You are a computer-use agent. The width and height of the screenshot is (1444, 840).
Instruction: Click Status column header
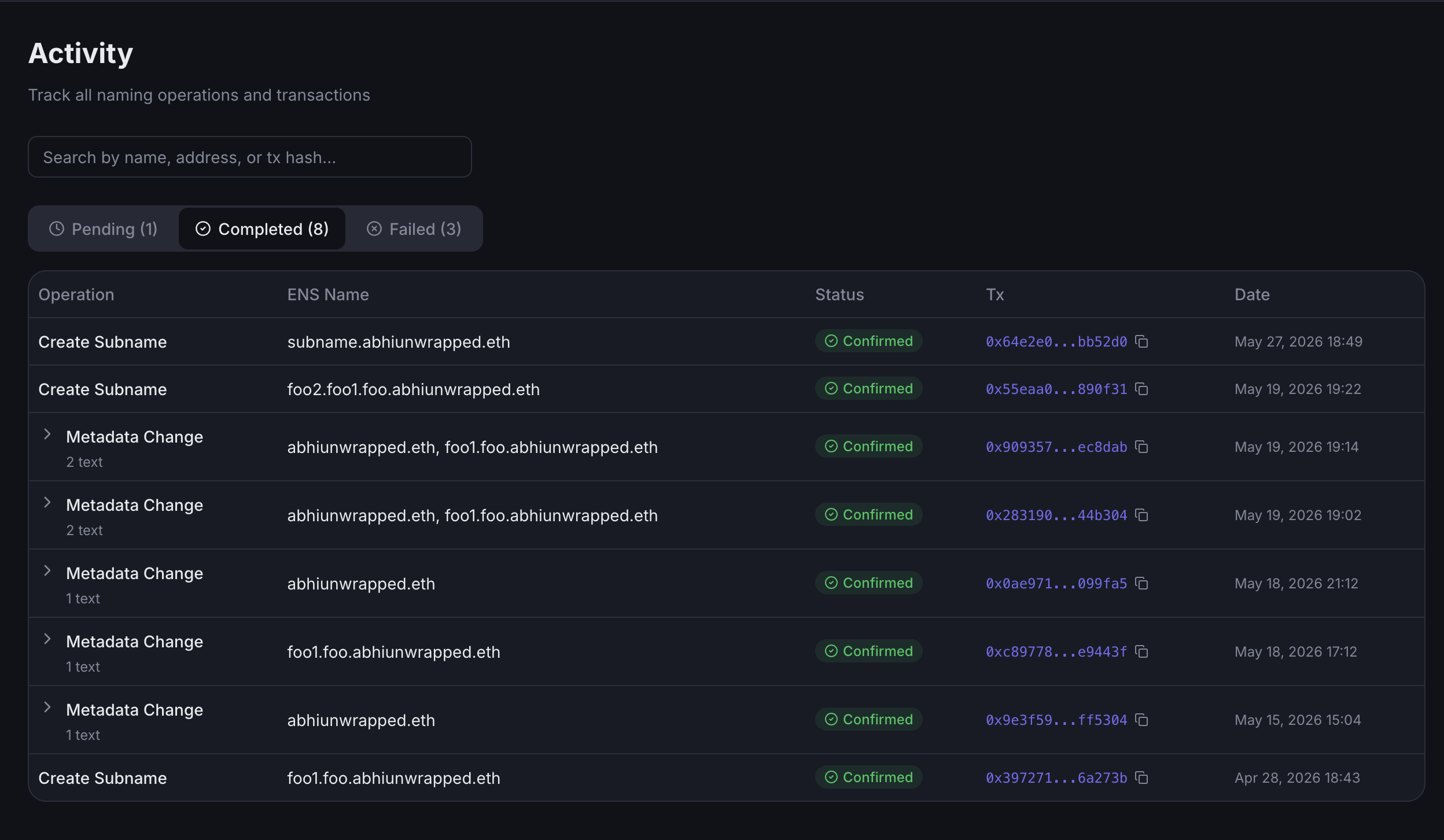click(839, 294)
